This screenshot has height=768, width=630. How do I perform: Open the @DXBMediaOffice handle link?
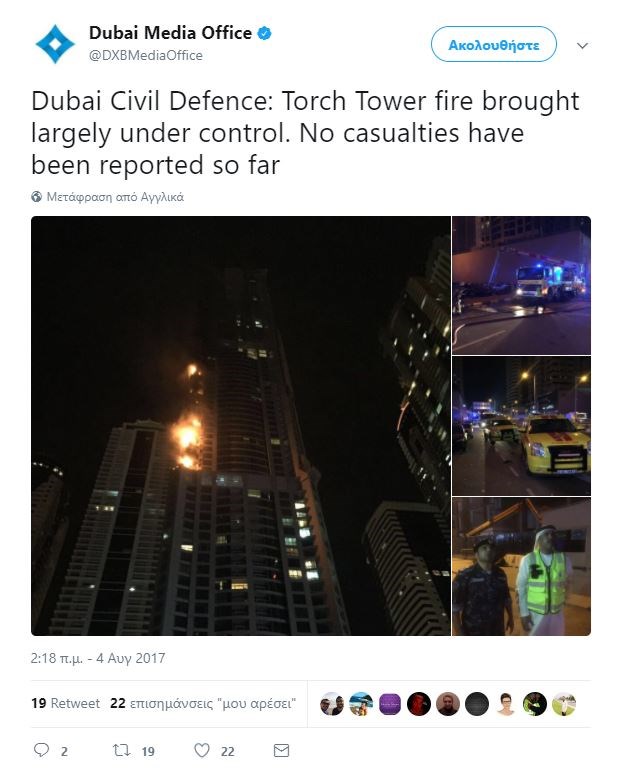(145, 55)
